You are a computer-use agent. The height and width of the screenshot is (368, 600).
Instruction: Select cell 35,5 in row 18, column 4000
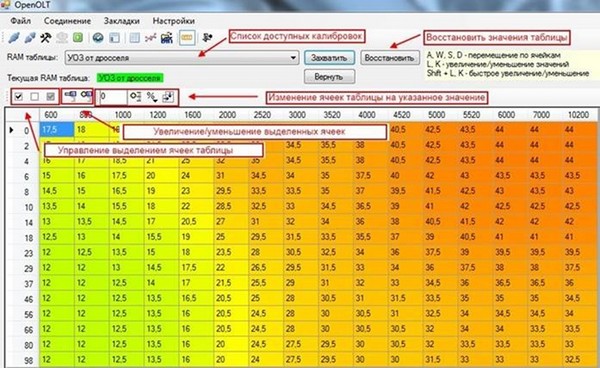point(370,237)
